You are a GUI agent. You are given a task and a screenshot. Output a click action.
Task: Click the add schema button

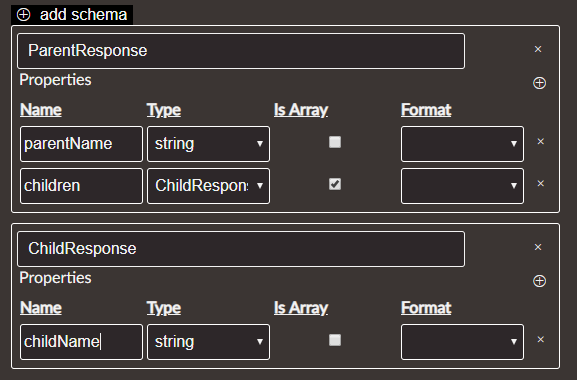(x=72, y=15)
